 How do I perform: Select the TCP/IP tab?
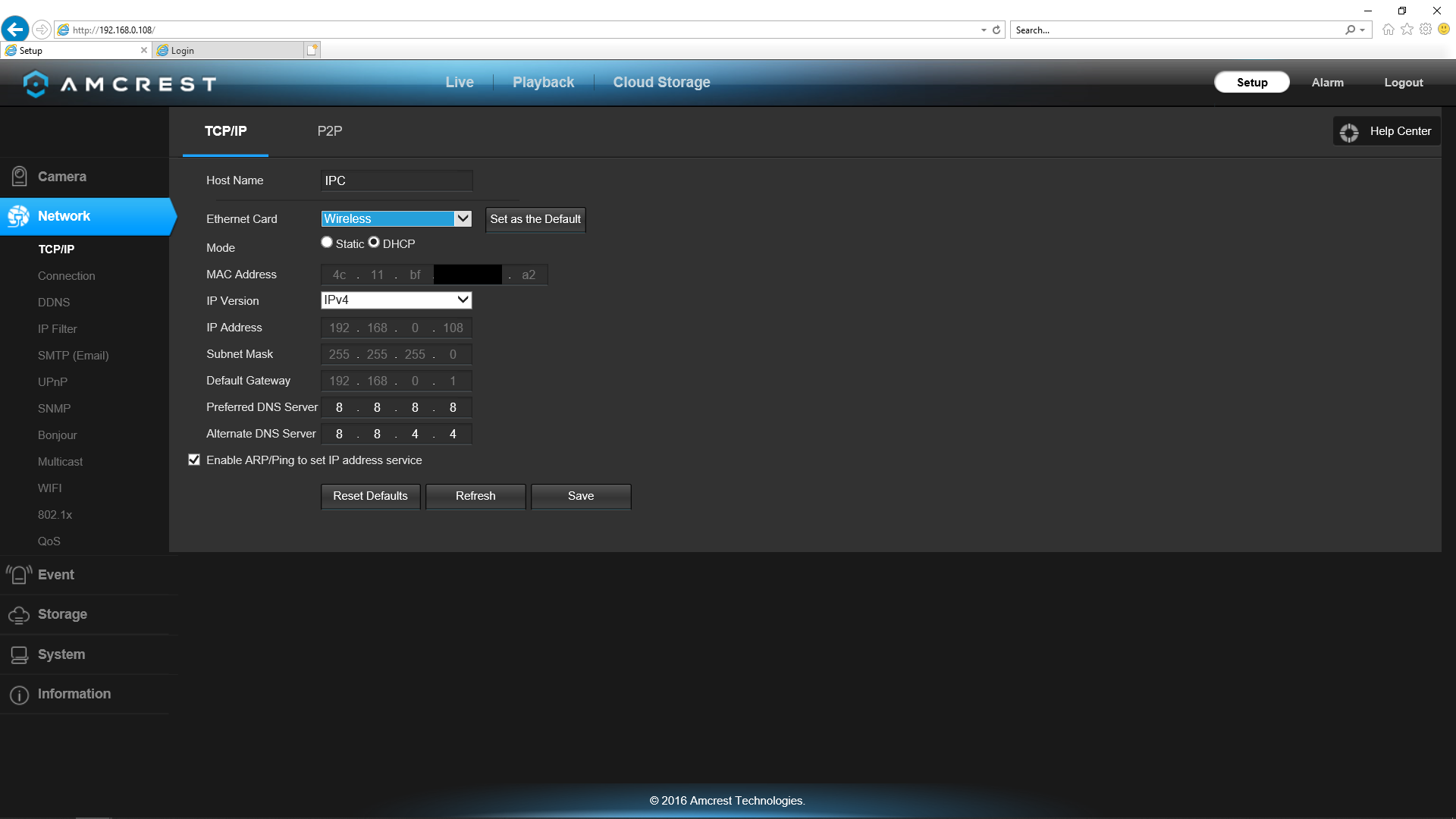click(x=226, y=131)
